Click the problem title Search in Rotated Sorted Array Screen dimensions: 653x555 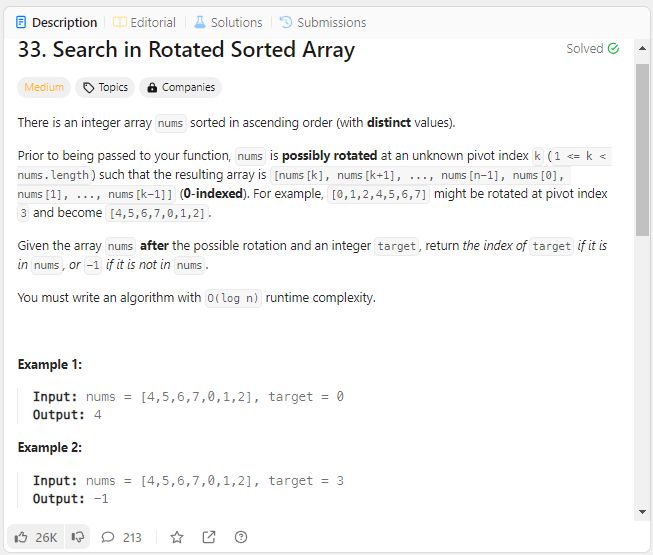tap(186, 50)
